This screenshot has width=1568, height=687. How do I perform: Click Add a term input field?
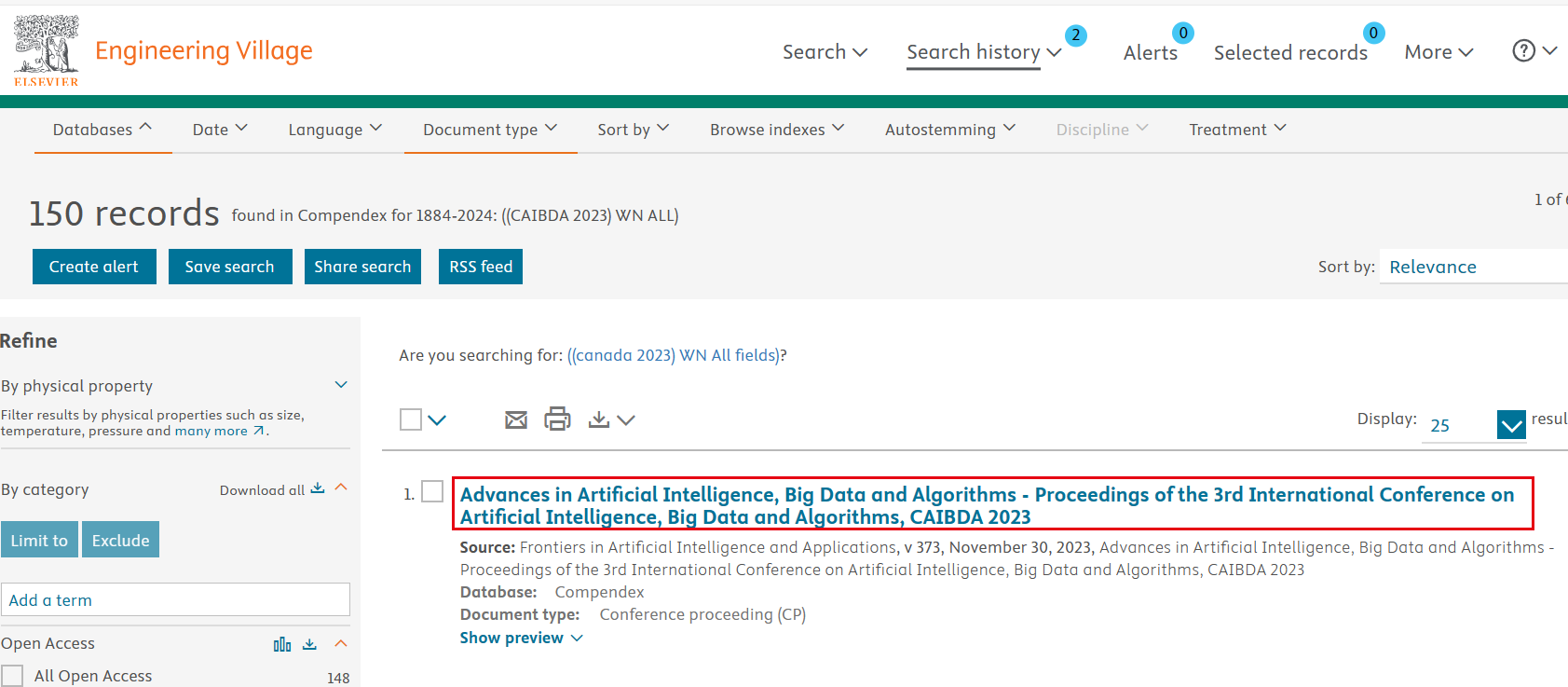(x=175, y=599)
